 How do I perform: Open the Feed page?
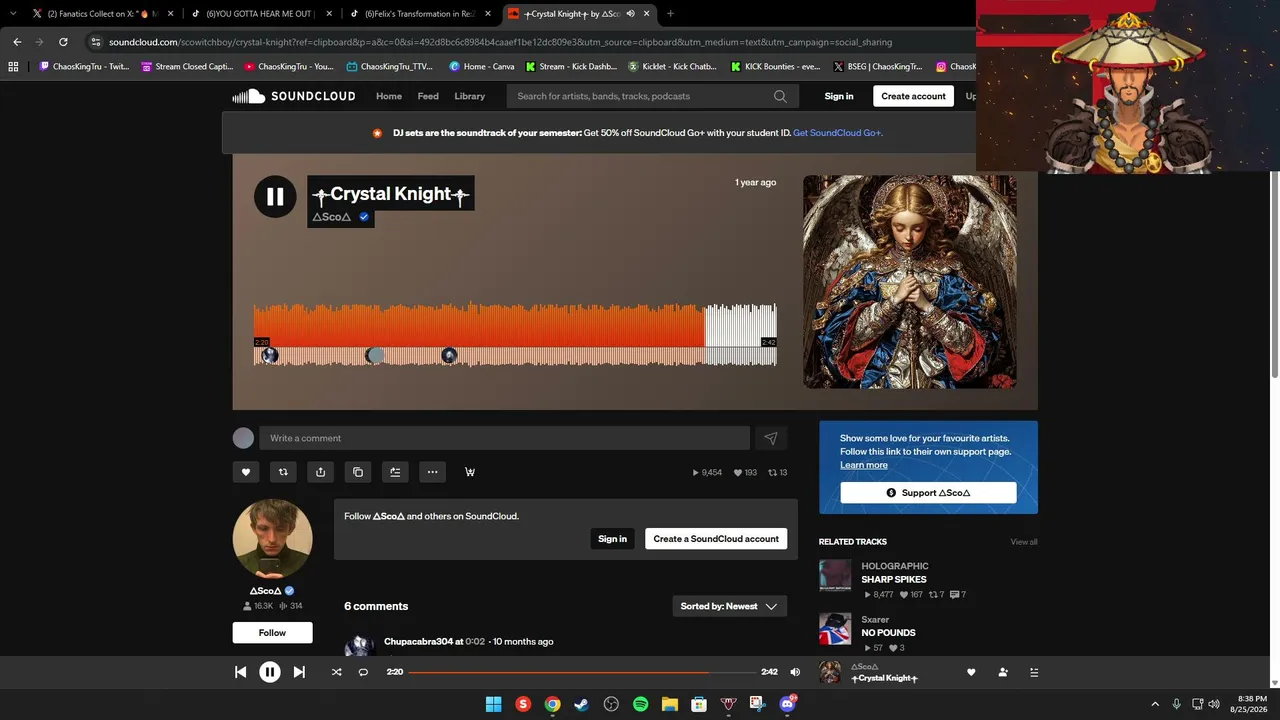(x=428, y=96)
